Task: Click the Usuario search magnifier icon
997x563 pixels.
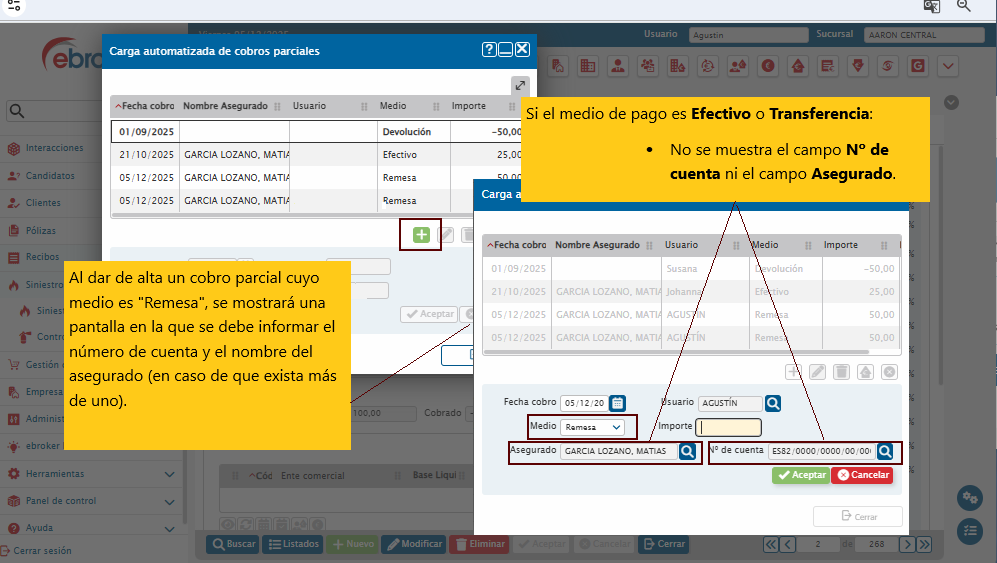Action: pos(773,403)
